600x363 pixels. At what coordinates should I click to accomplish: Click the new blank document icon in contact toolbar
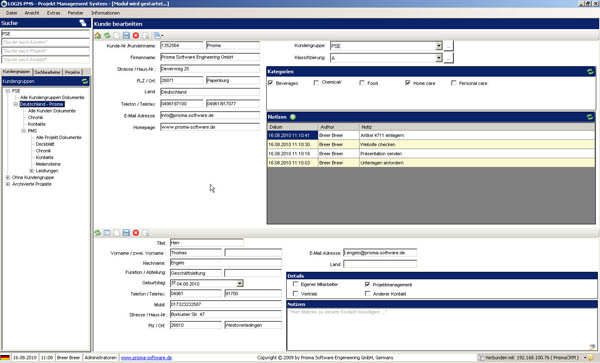[x=116, y=233]
